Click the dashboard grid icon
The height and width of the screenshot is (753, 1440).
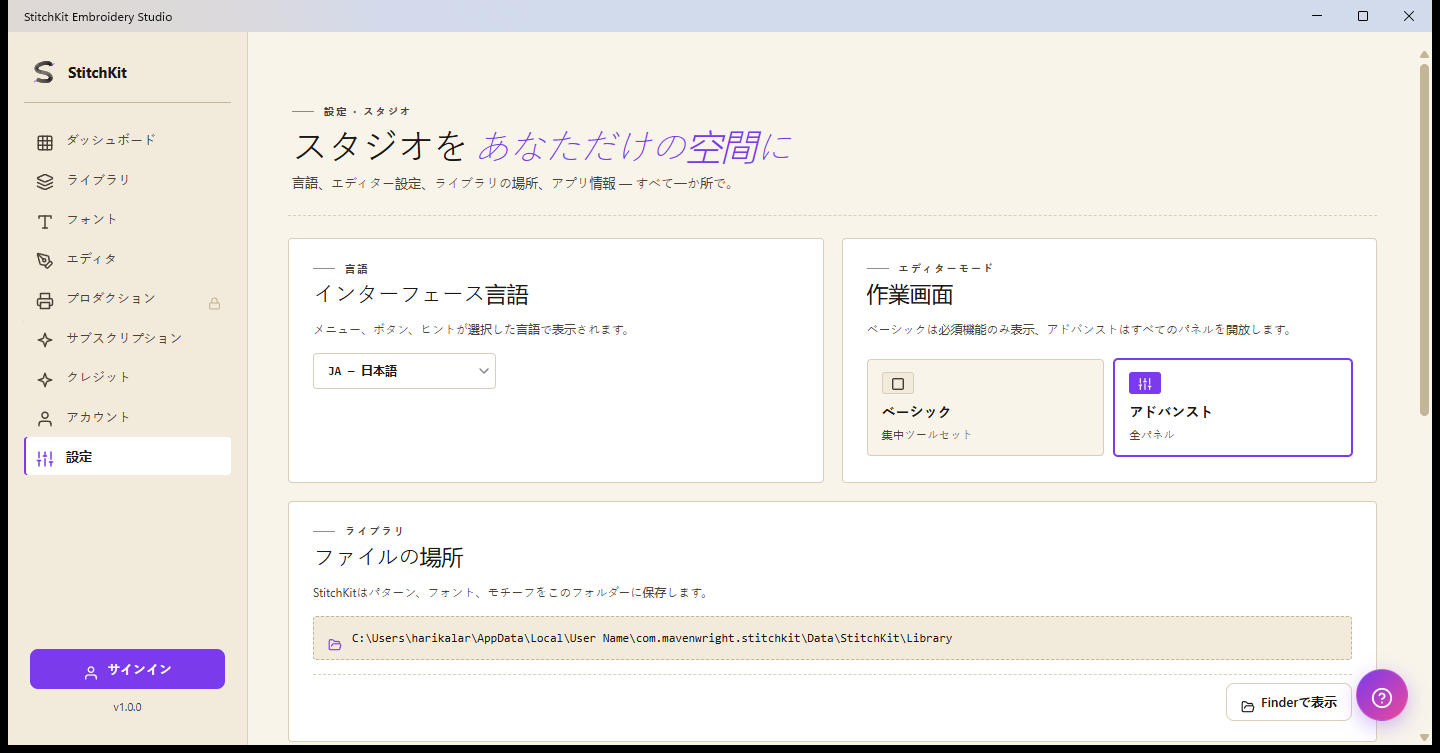(45, 142)
